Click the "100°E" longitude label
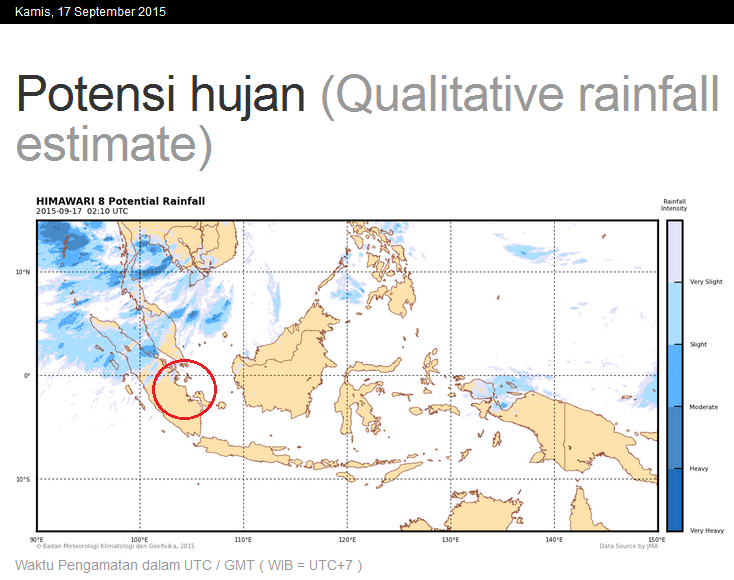The width and height of the screenshot is (734, 580). [x=139, y=540]
